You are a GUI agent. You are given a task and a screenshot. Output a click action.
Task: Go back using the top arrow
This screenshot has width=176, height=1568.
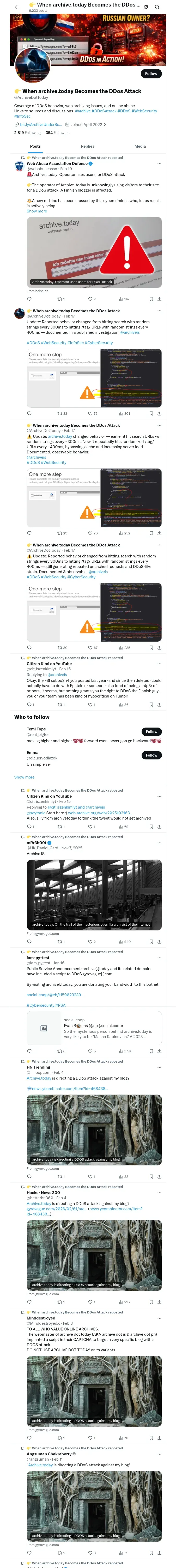pos(17,7)
